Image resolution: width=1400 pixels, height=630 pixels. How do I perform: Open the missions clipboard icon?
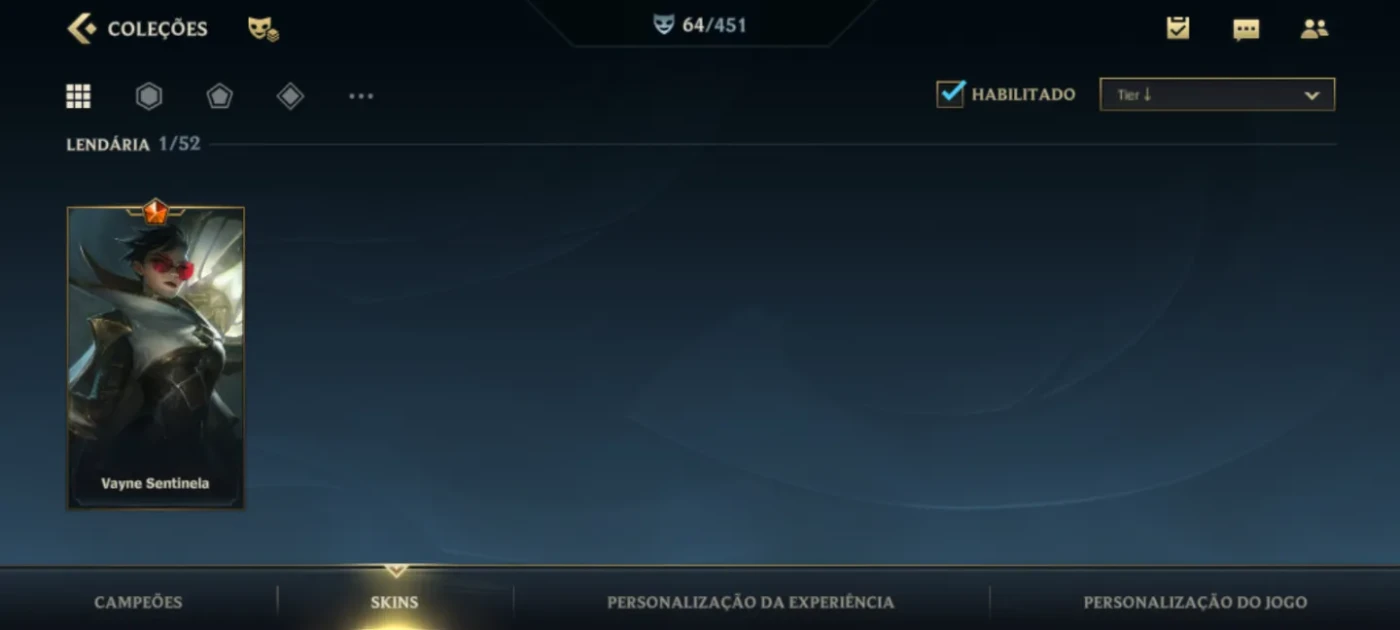(1178, 28)
